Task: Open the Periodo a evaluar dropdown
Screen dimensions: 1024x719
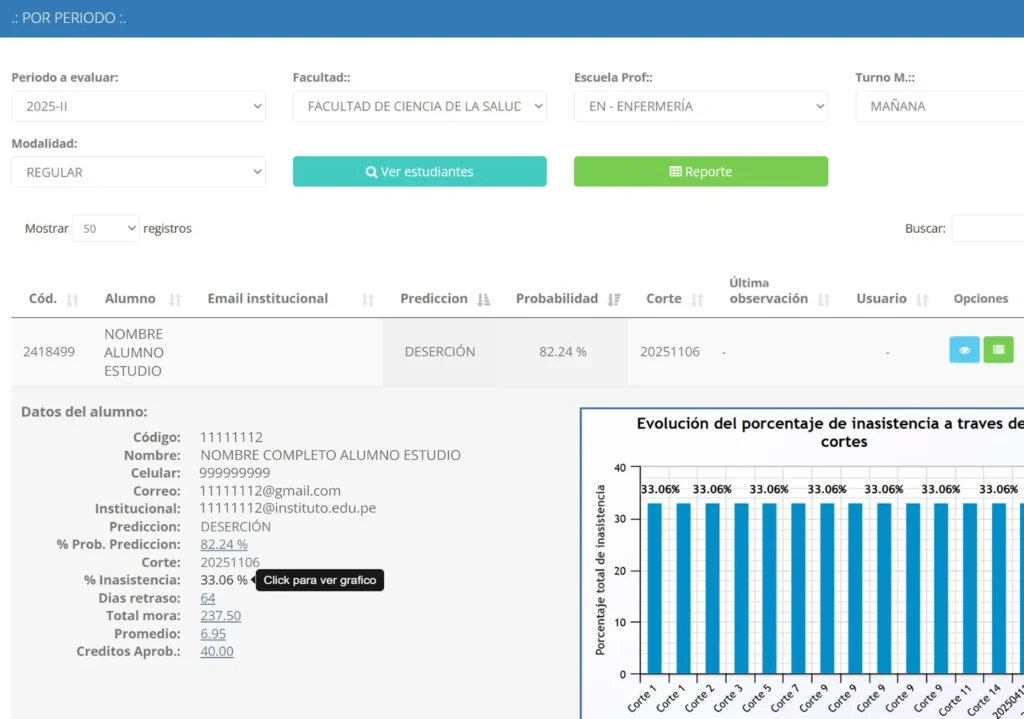Action: (138, 106)
